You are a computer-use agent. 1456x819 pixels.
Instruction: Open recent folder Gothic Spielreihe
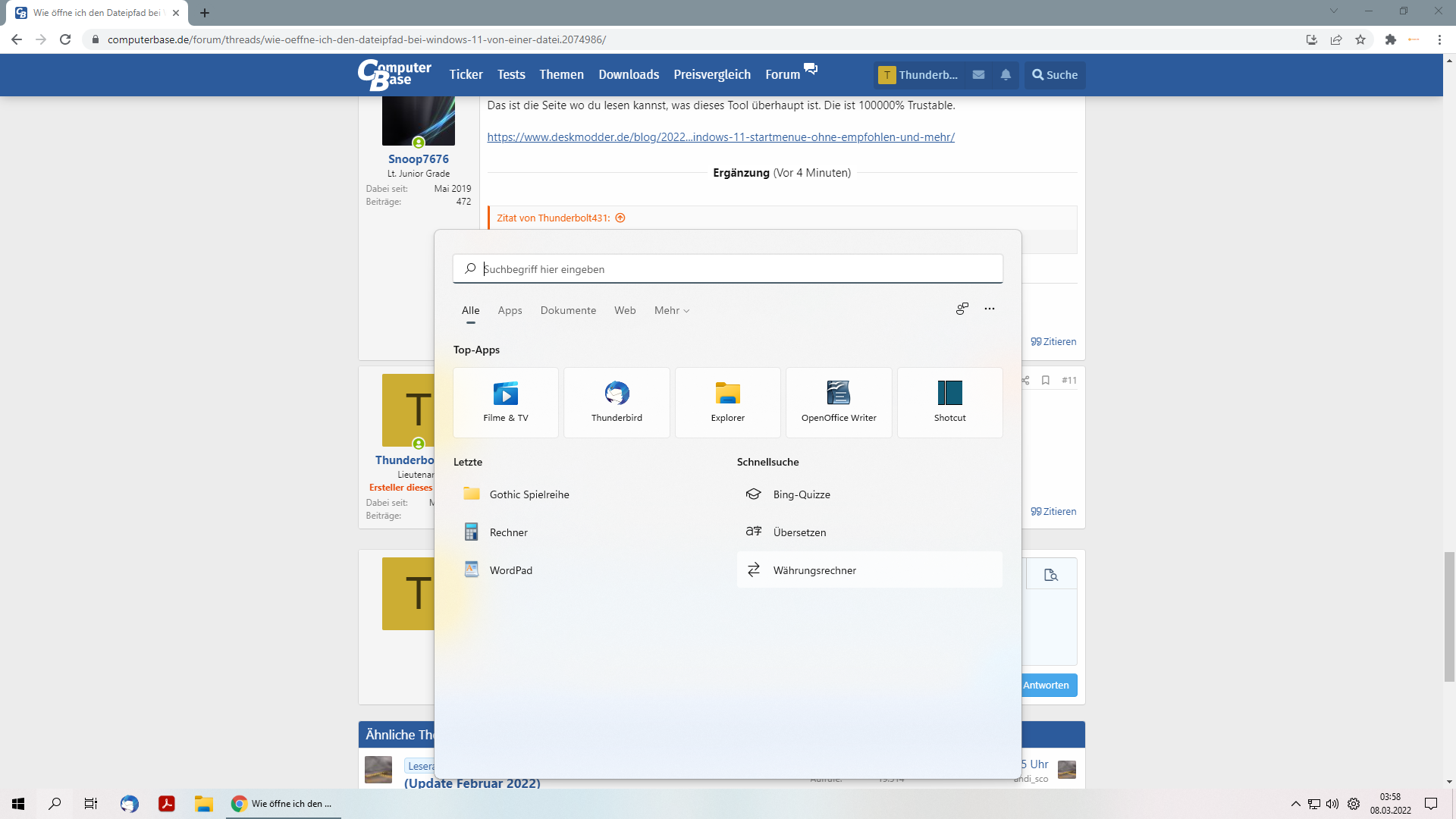(x=529, y=494)
